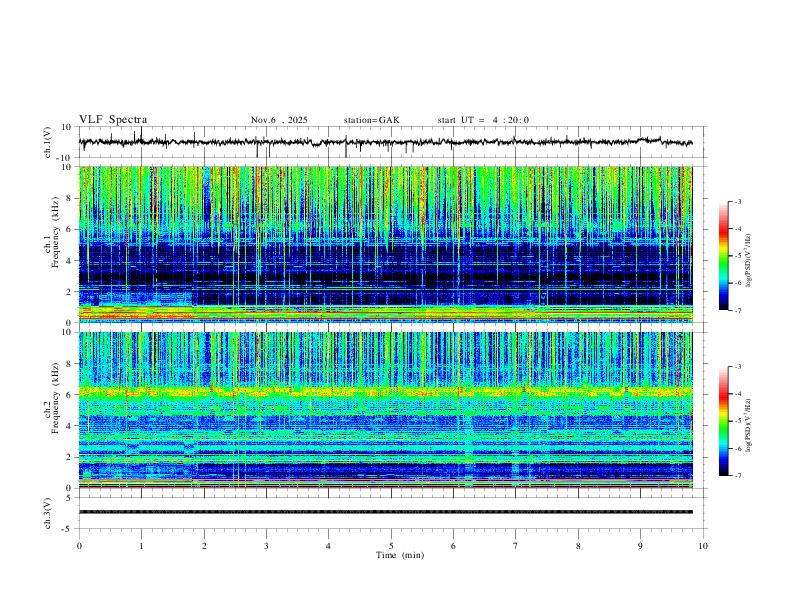Click the "2" kHz tick on ch.2 spectrogram
The width and height of the screenshot is (792, 612).
pyautogui.click(x=70, y=457)
